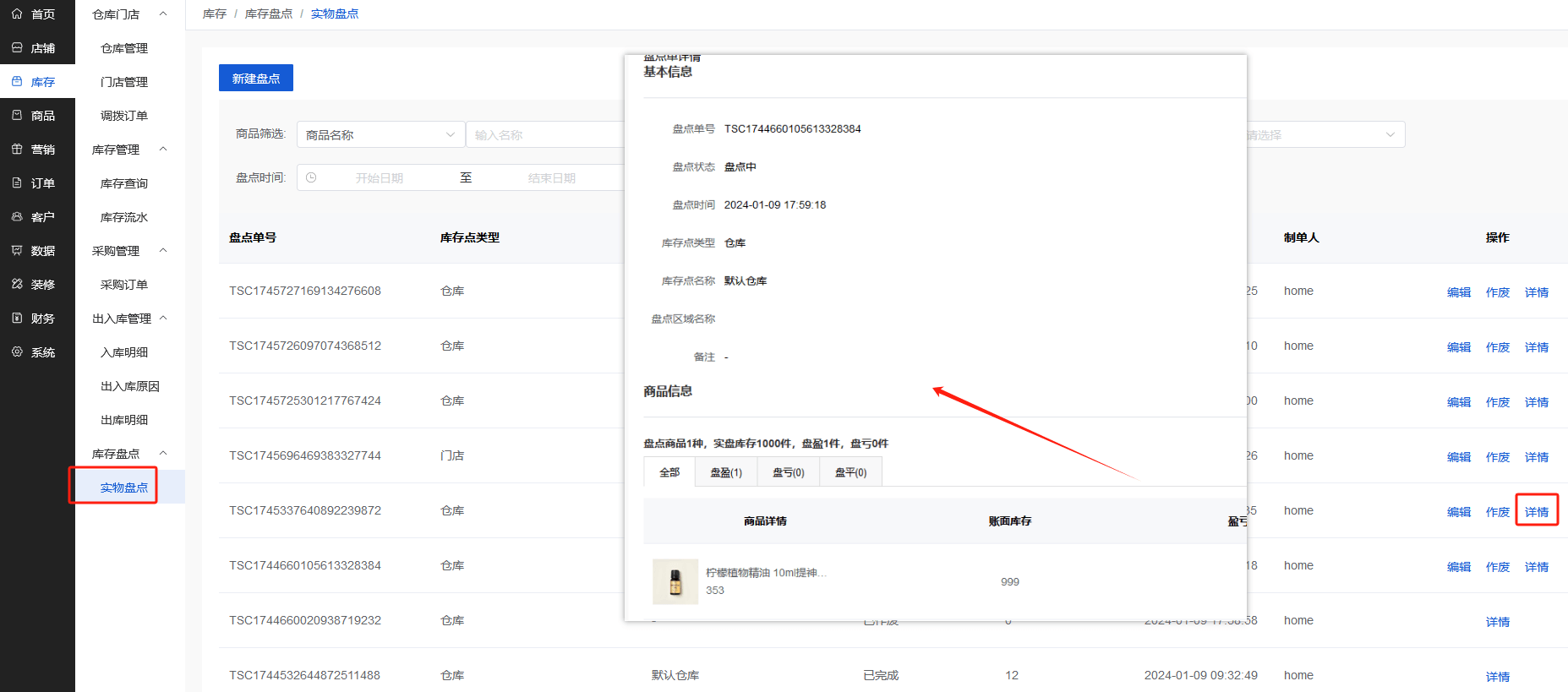
Task: Switch to the 全部 tab in details
Action: [x=669, y=472]
